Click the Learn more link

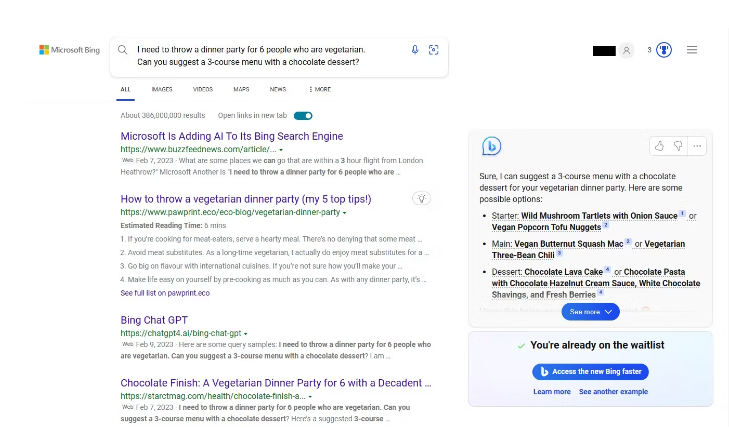click(552, 392)
